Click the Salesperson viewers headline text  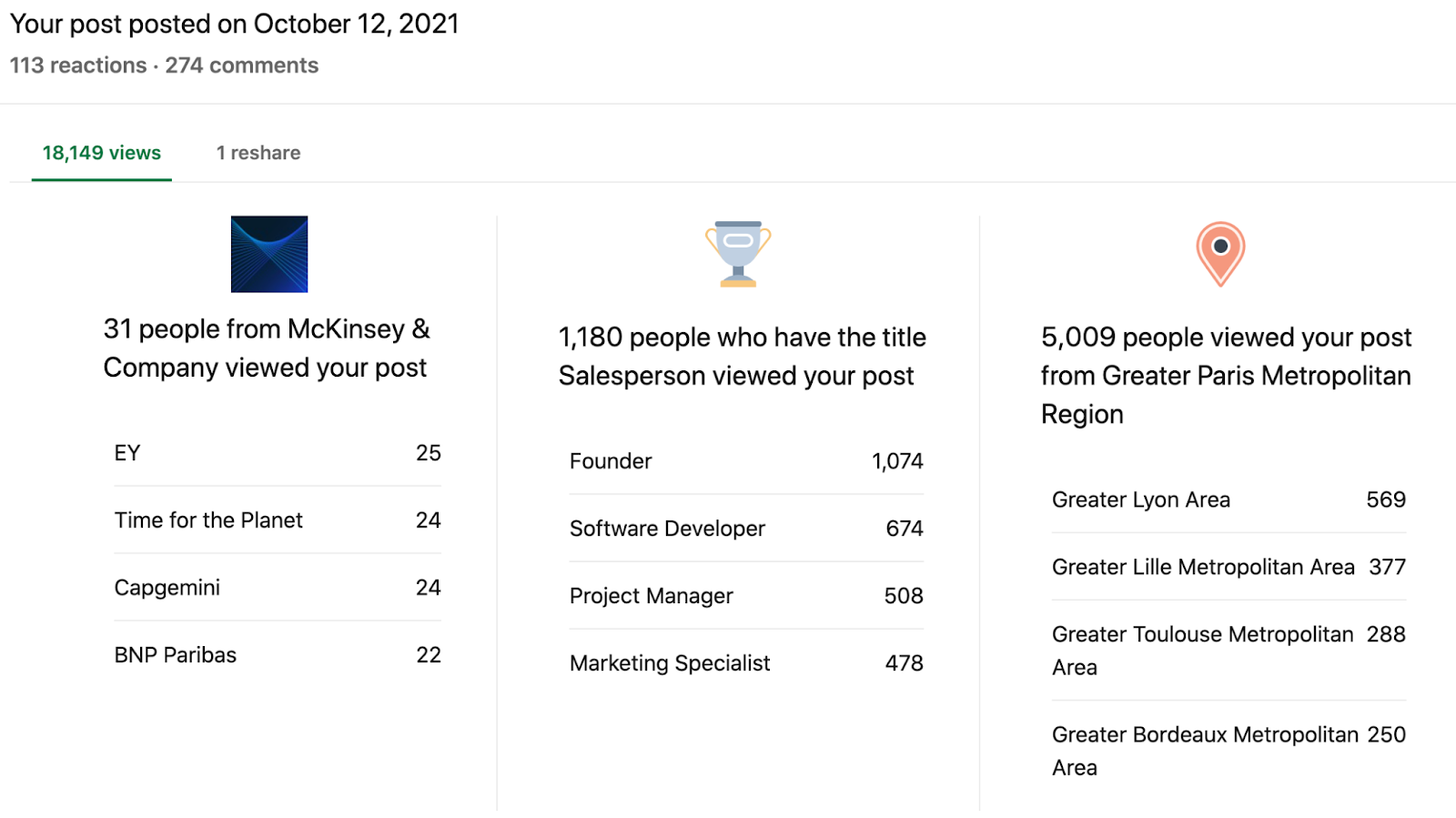pyautogui.click(x=742, y=357)
